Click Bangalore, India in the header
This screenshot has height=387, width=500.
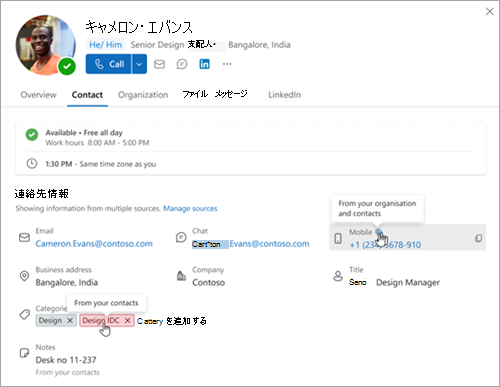[259, 45]
